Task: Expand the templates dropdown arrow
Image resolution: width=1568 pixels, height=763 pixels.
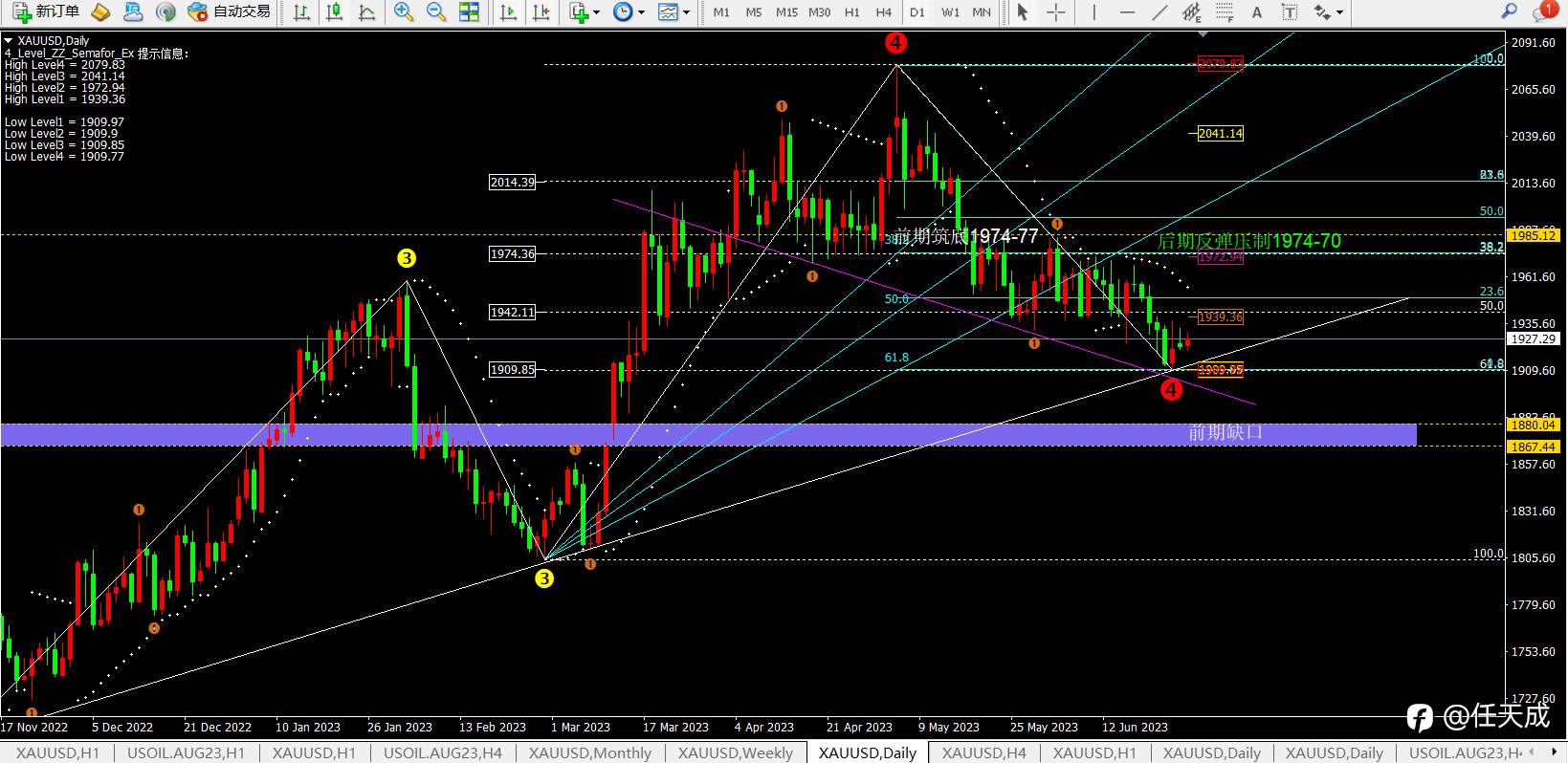Action: pyautogui.click(x=687, y=12)
